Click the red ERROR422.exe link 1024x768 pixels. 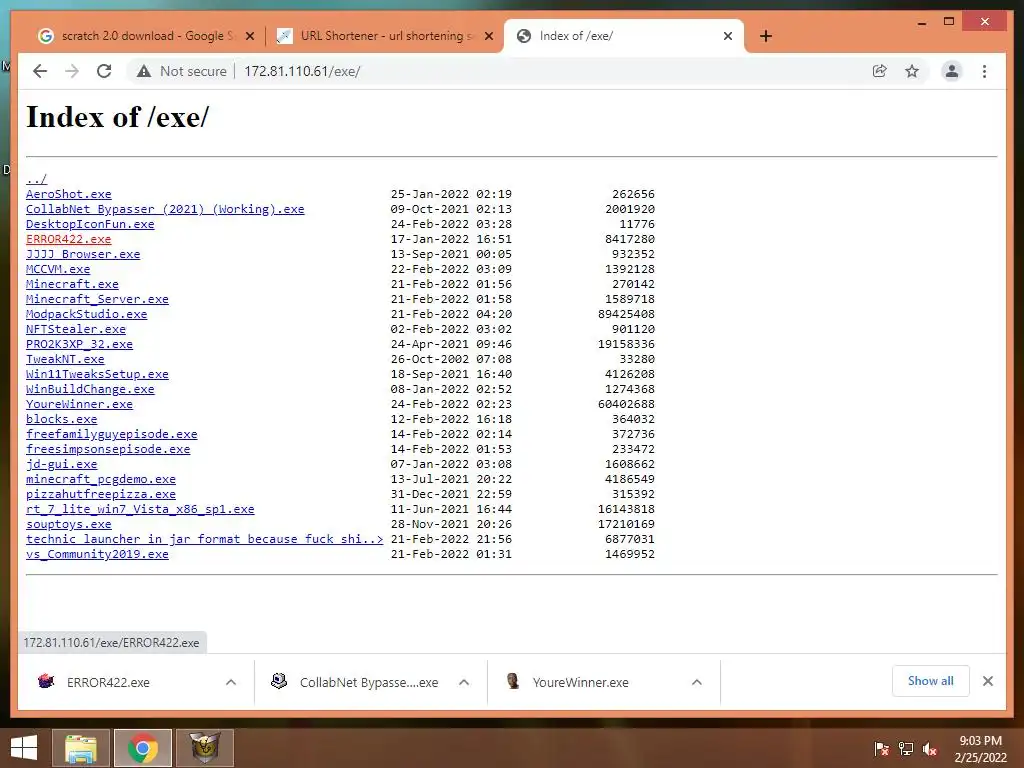[x=69, y=239]
